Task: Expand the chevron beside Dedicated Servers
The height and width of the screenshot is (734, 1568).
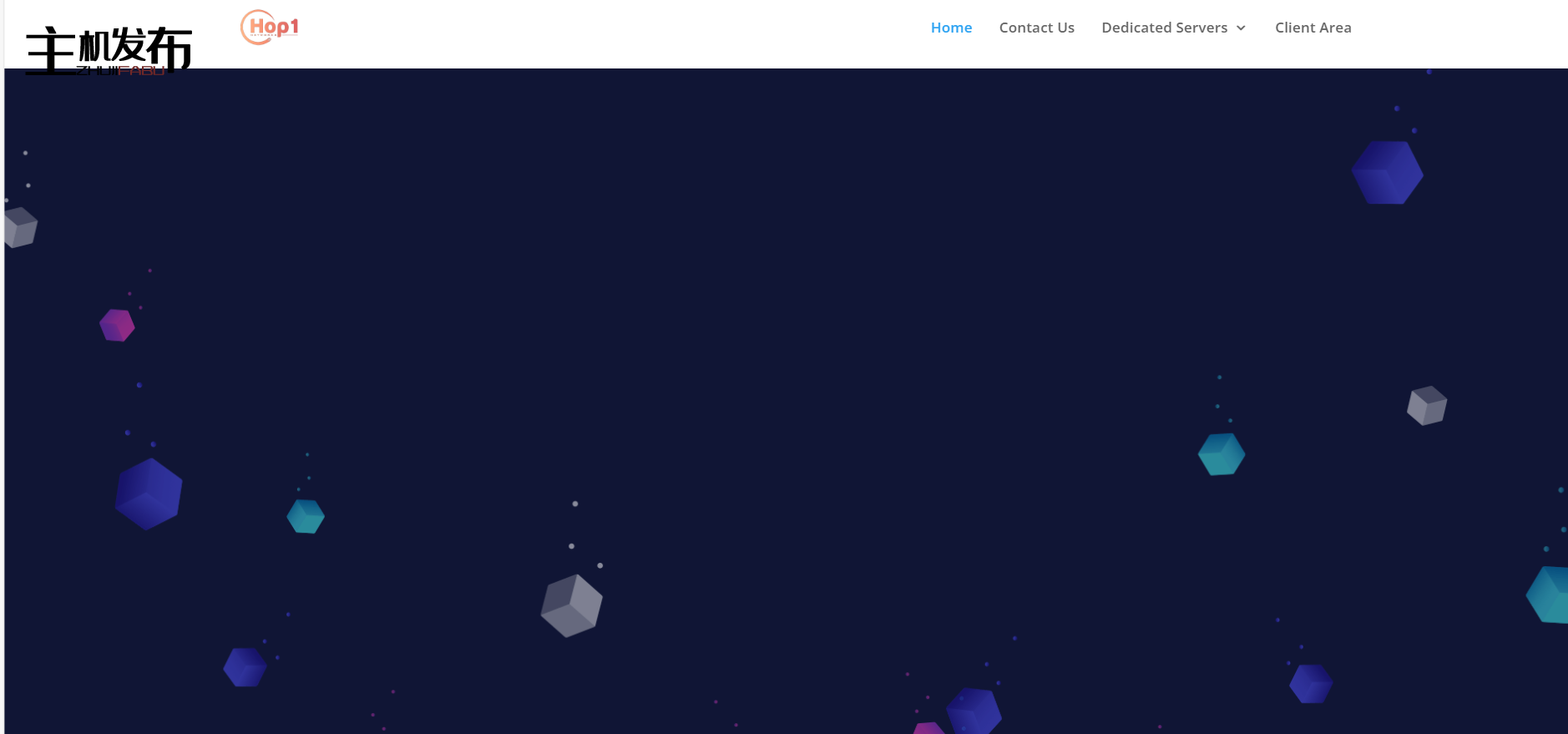Action: (1242, 28)
